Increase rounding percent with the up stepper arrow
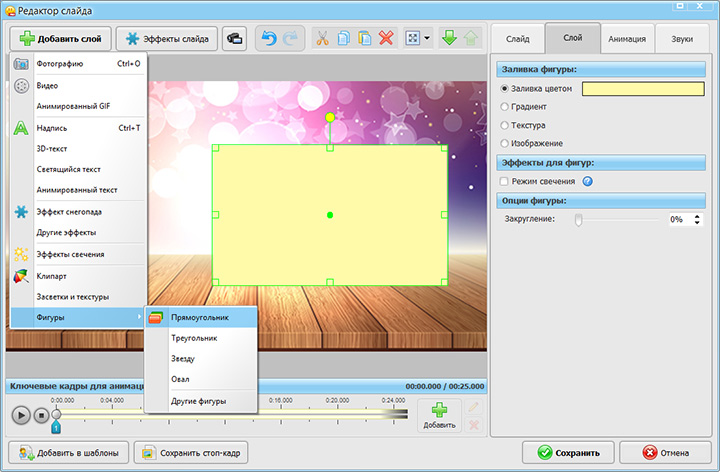Screen dimensions: 720x472 pos(697,216)
